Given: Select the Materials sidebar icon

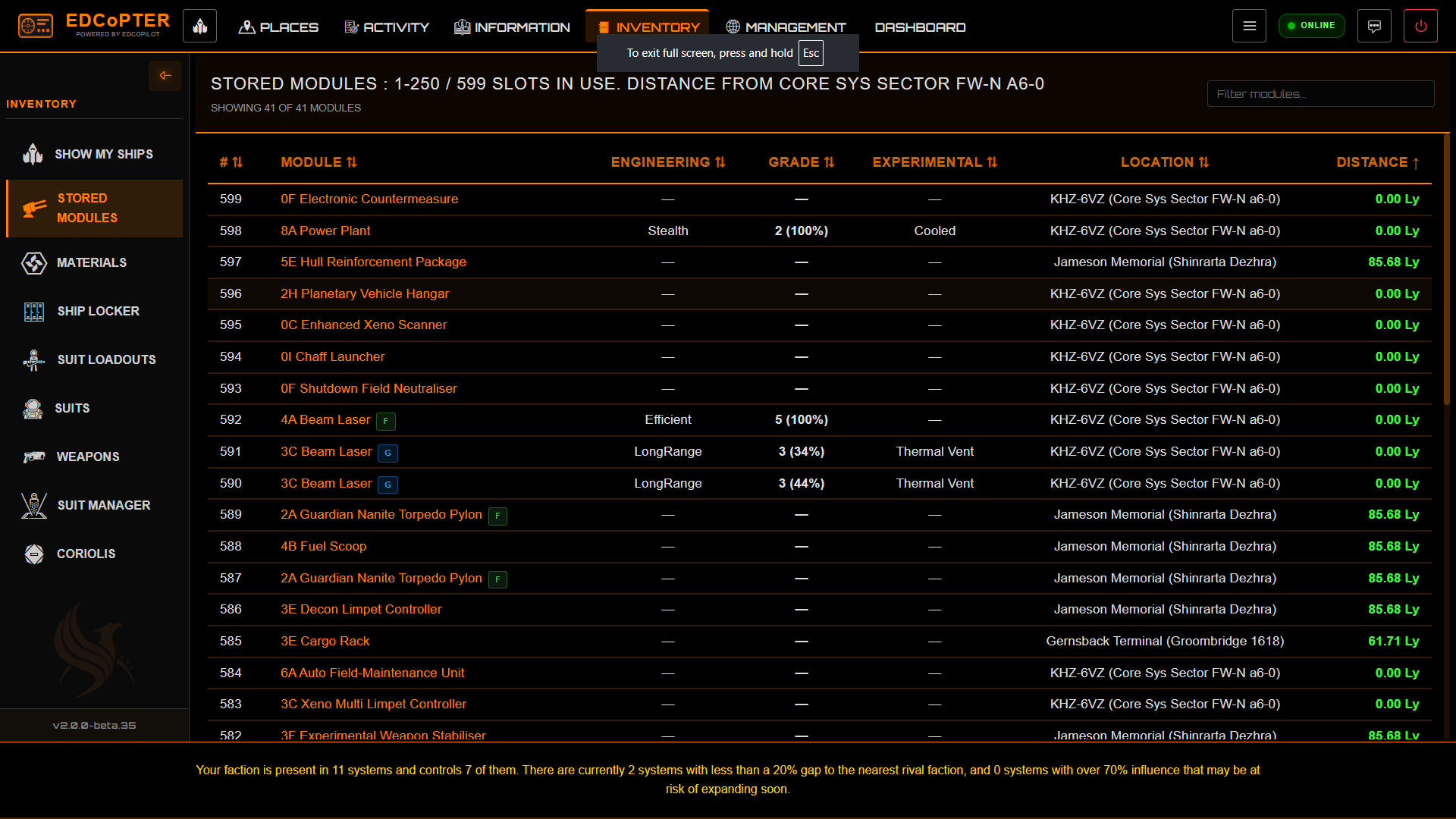Looking at the screenshot, I should 33,263.
